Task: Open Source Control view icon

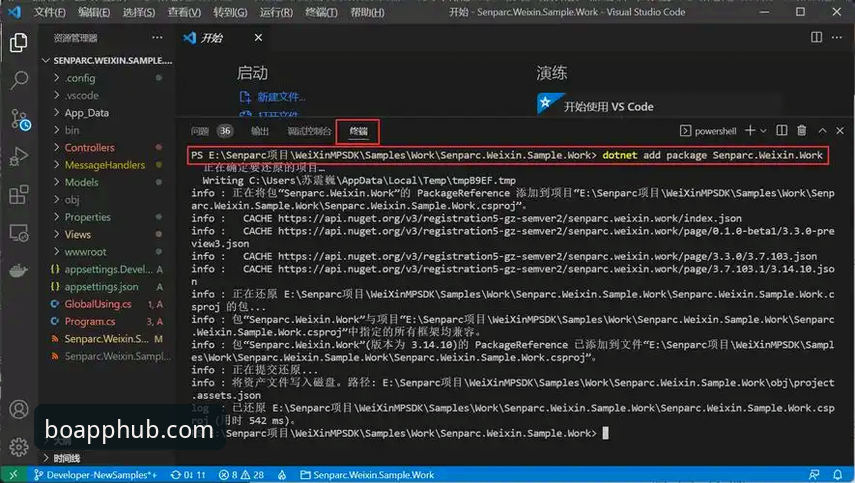Action: point(20,119)
